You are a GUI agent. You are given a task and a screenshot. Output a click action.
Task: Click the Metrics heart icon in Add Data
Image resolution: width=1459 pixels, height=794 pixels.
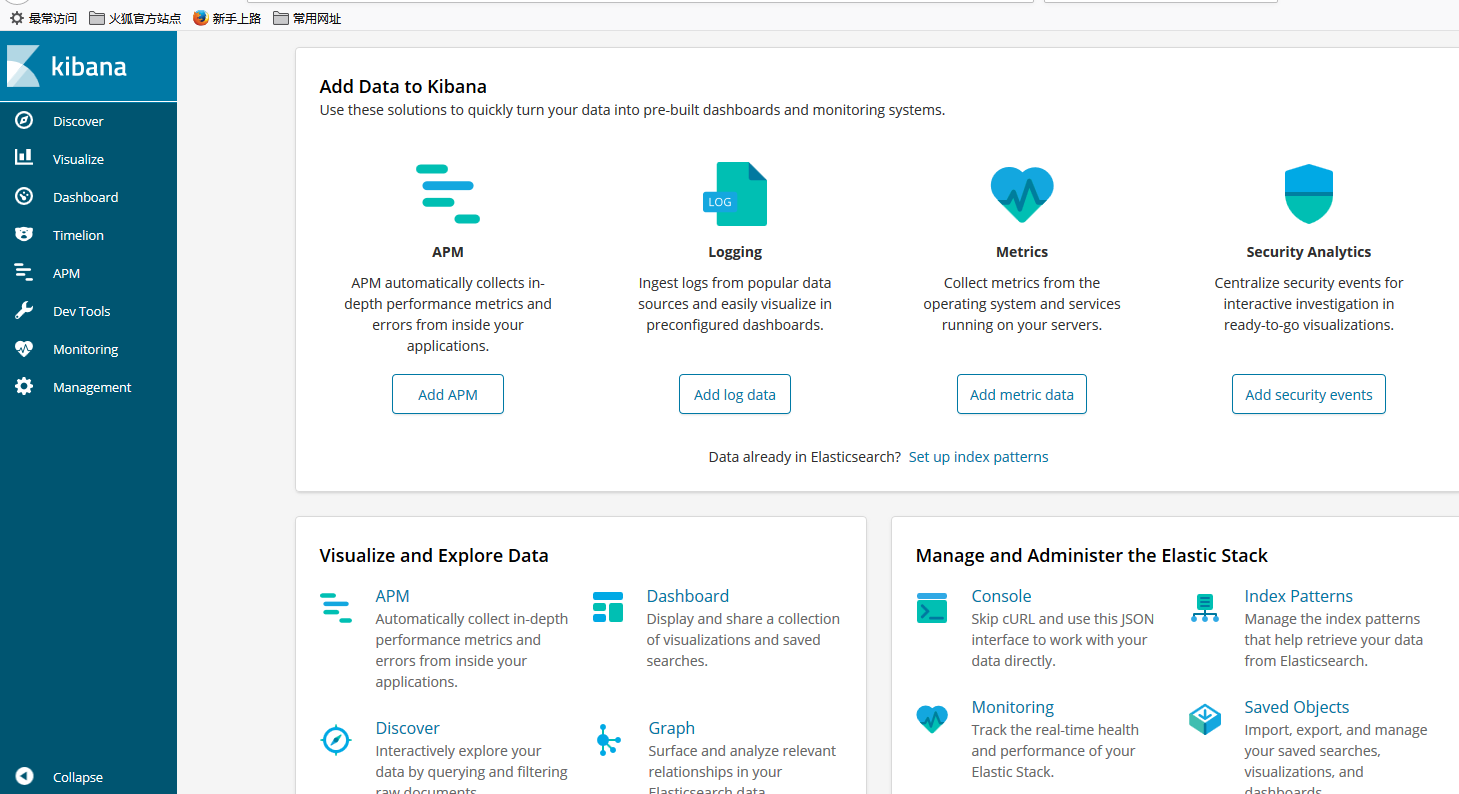1022,194
